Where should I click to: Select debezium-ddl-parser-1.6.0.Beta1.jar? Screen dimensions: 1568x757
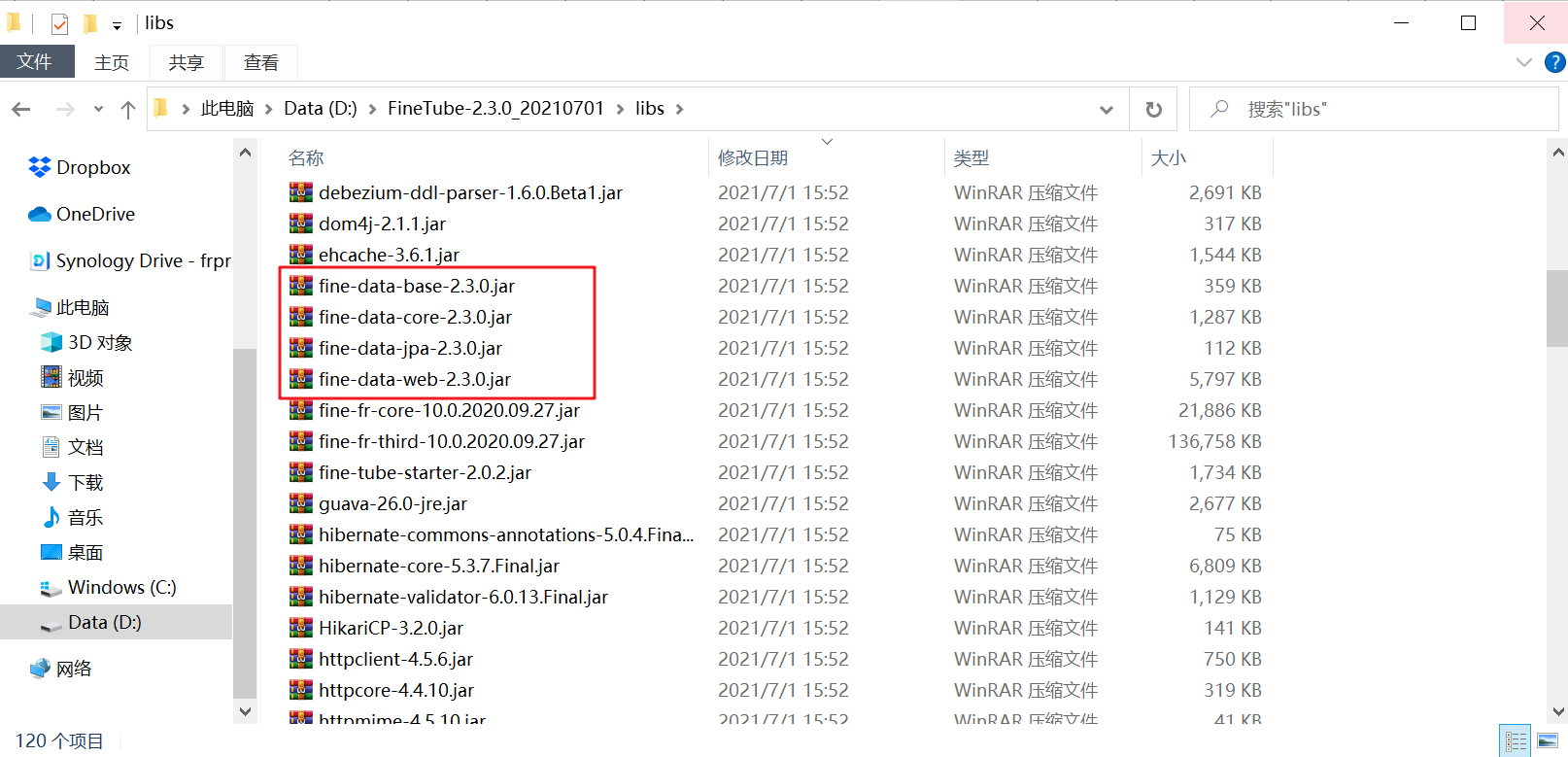click(470, 192)
